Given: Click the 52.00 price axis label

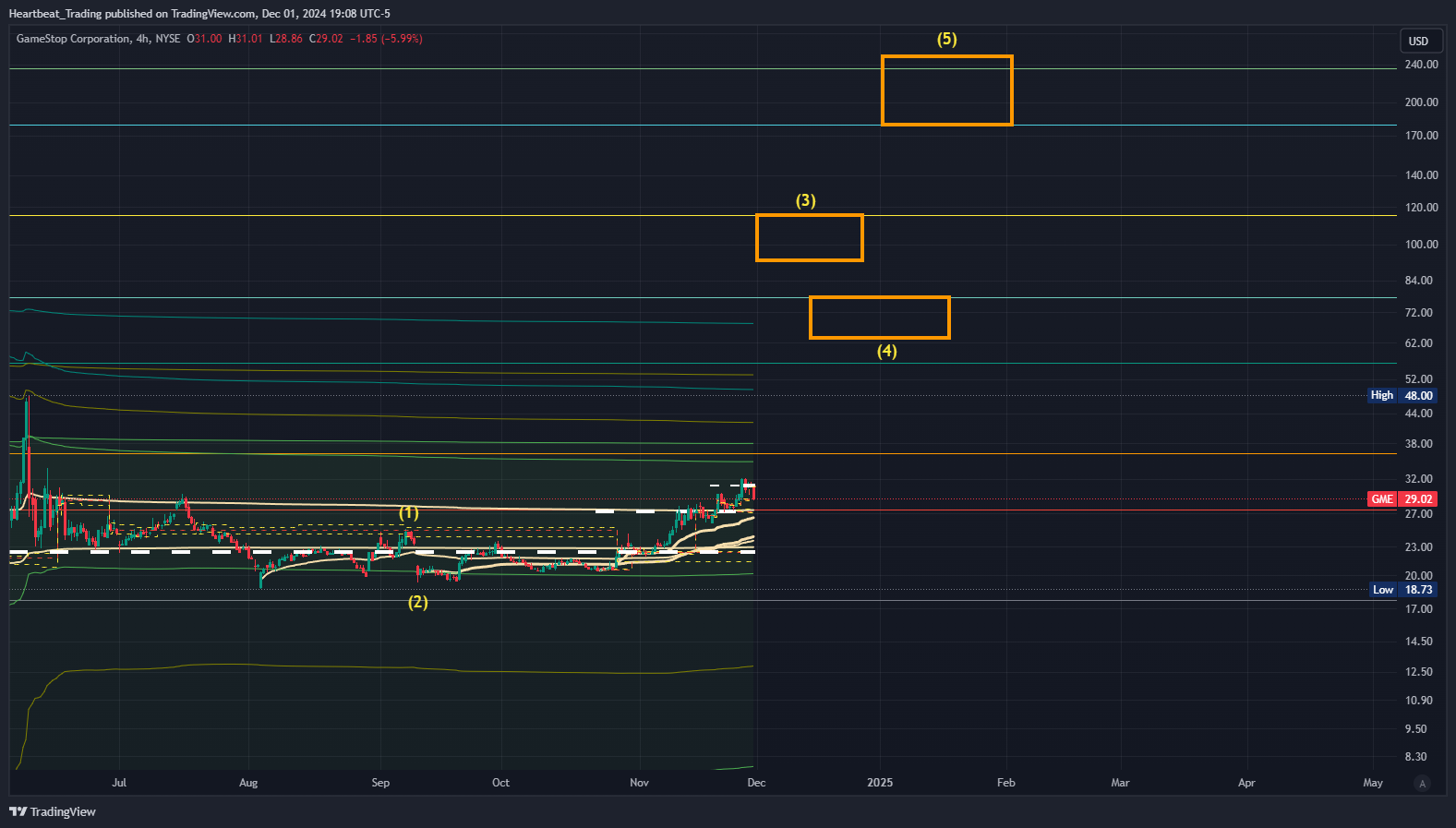Looking at the screenshot, I should pyautogui.click(x=1418, y=379).
